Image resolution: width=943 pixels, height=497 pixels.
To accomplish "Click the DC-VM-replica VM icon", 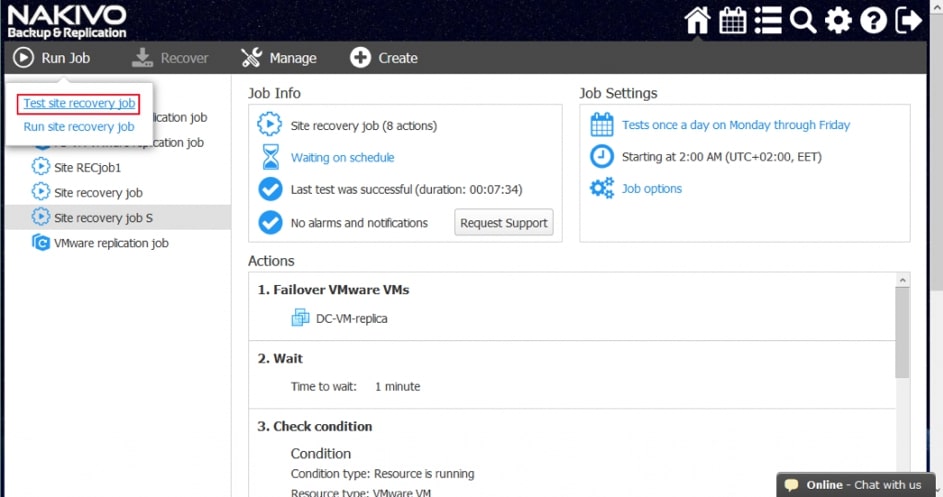I will pyautogui.click(x=300, y=318).
